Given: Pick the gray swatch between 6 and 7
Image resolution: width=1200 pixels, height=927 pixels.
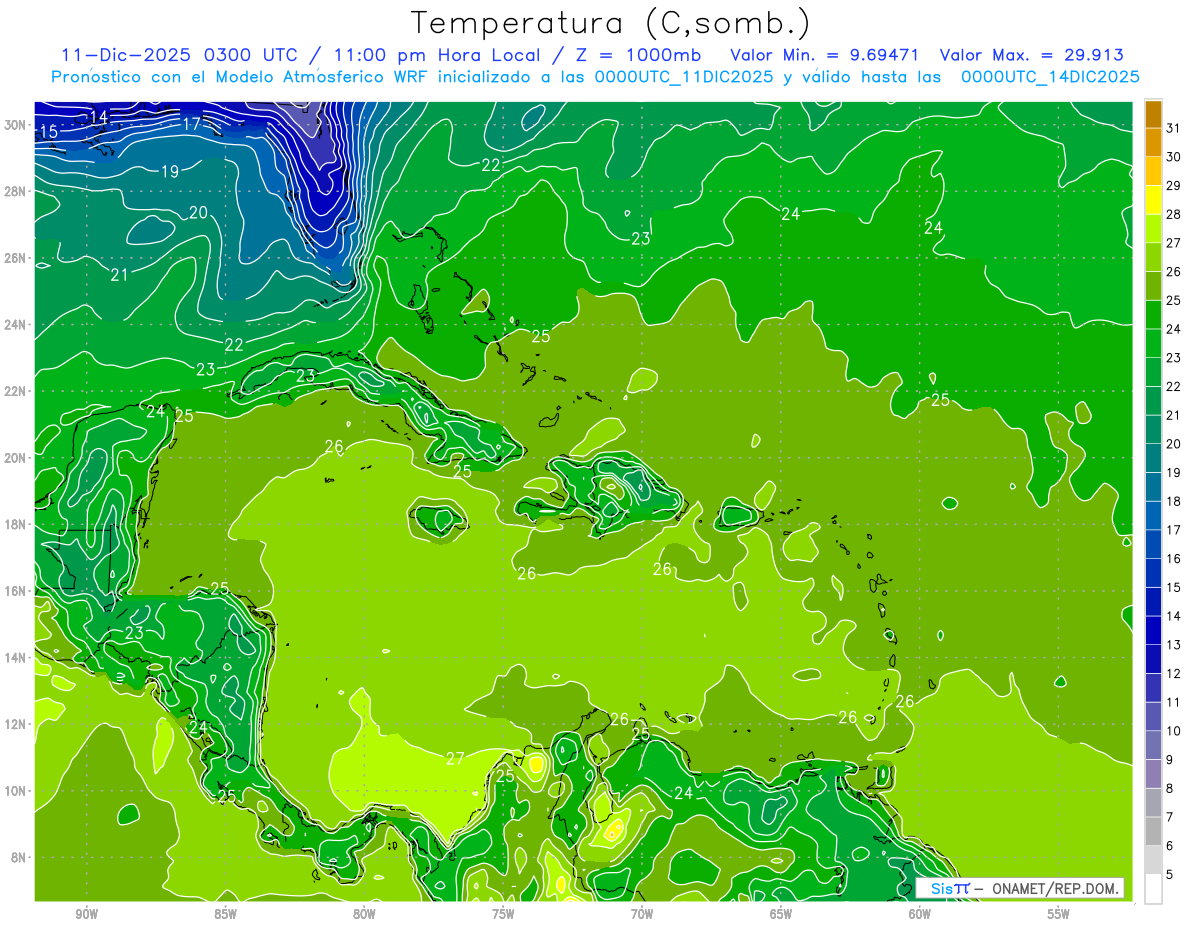Looking at the screenshot, I should coord(1153,831).
